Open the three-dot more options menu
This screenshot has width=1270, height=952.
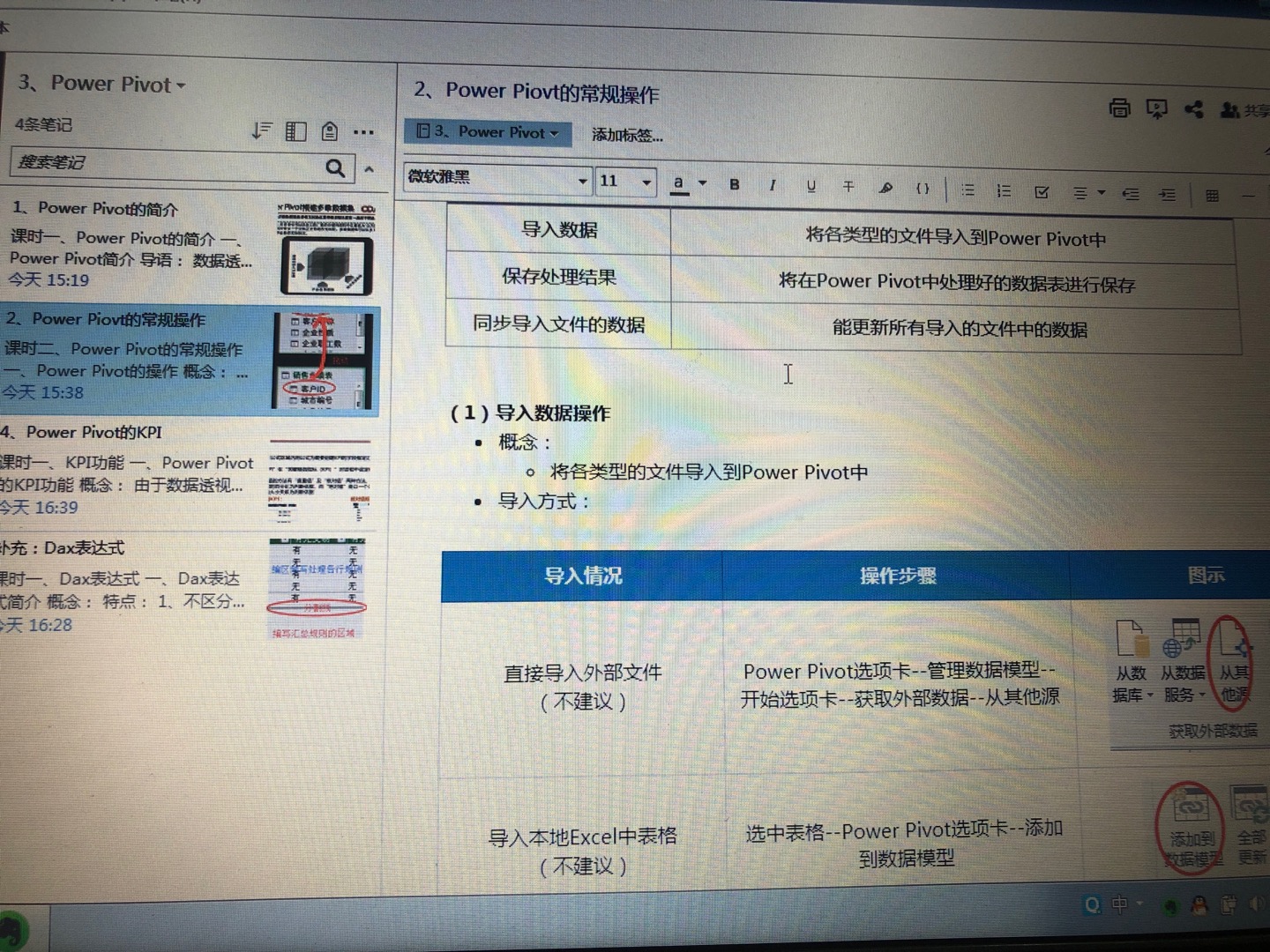pyautogui.click(x=363, y=133)
